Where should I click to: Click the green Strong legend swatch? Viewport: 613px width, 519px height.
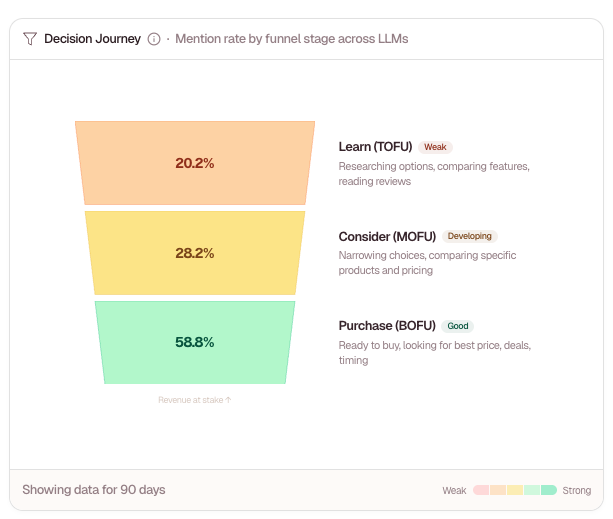click(x=549, y=490)
